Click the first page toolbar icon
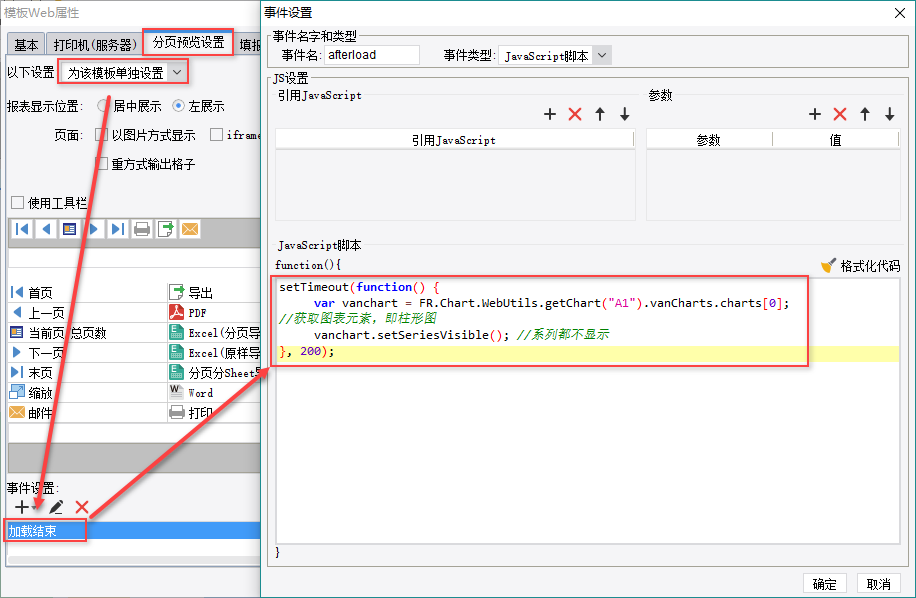 coord(22,229)
